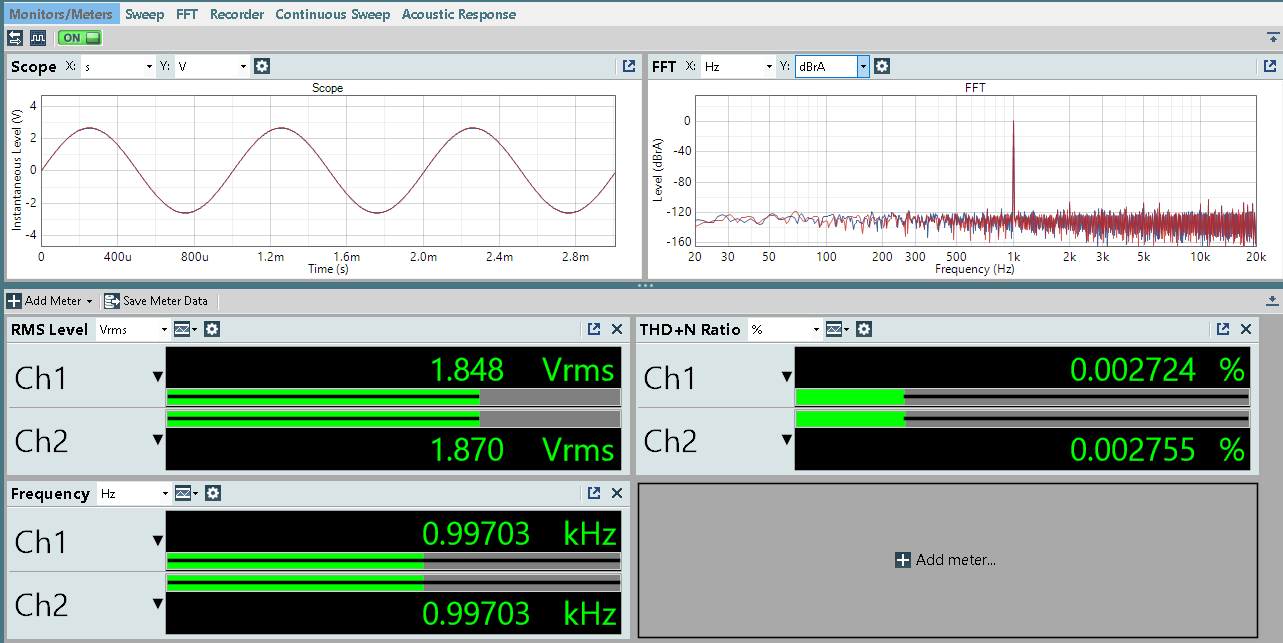
Task: Expand Ch1 options in RMS Level meter
Action: click(x=157, y=377)
